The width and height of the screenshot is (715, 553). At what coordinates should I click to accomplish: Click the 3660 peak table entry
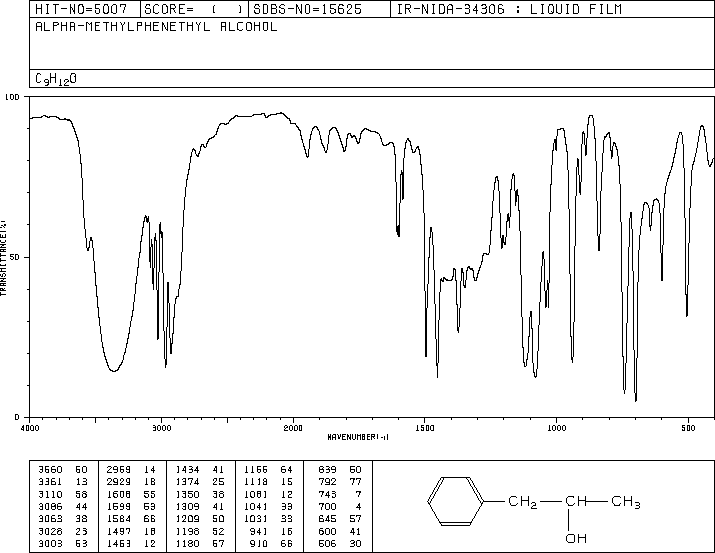pos(50,470)
